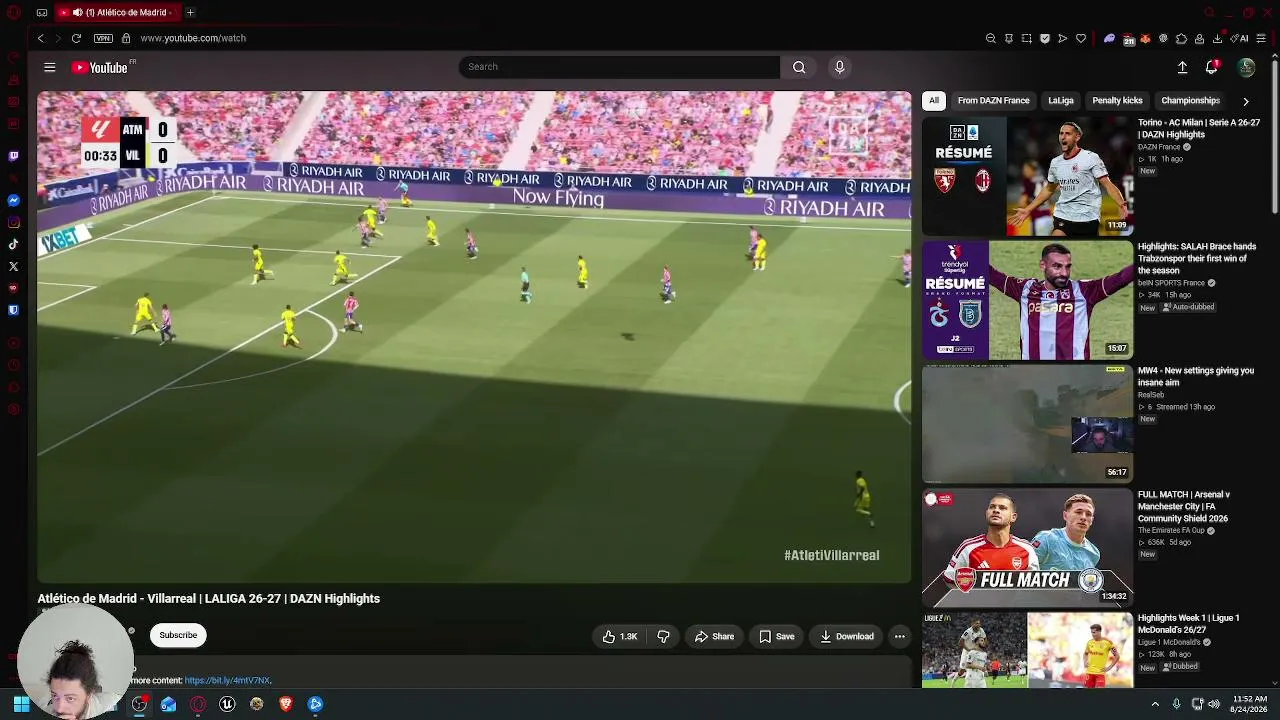Share the video
This screenshot has width=1280, height=720.
[714, 636]
